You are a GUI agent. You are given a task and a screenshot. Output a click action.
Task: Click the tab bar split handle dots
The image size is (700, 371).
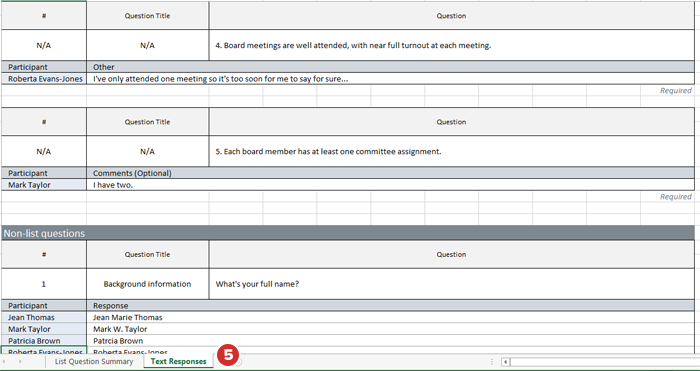(x=492, y=362)
